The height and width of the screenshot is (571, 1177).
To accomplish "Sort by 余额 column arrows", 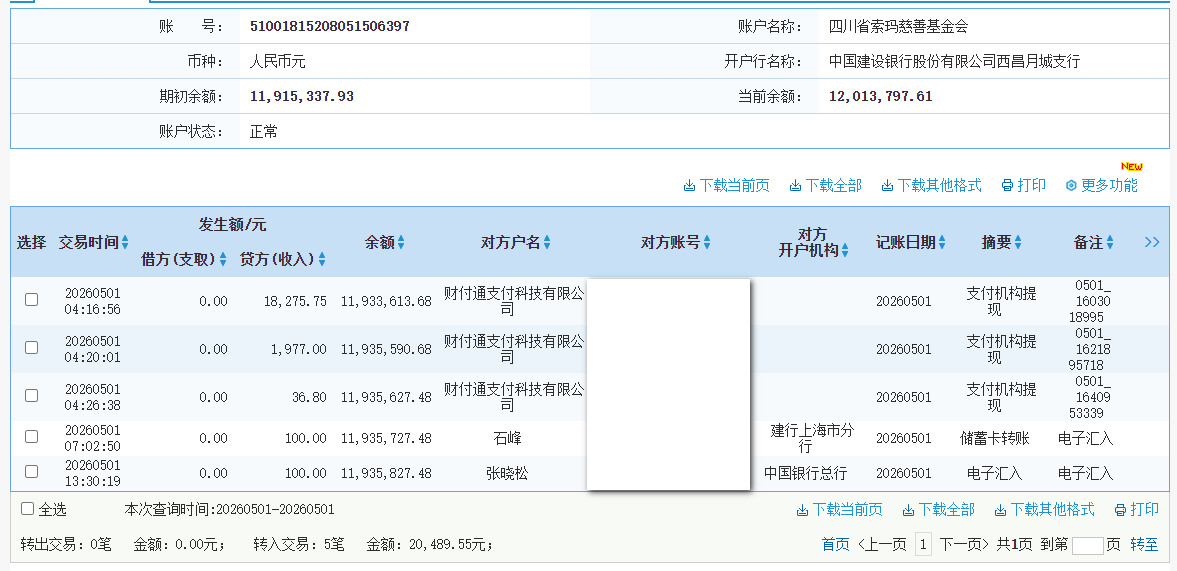I will coord(401,242).
